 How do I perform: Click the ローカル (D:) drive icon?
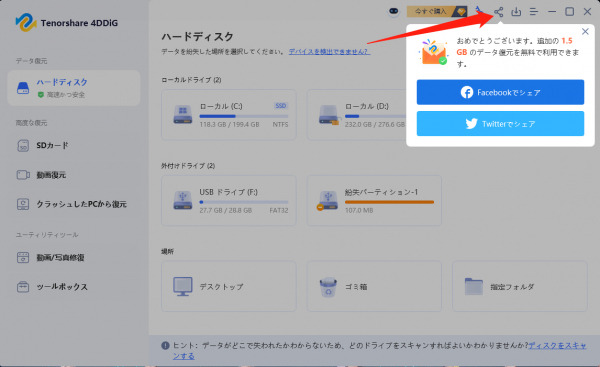pos(329,115)
